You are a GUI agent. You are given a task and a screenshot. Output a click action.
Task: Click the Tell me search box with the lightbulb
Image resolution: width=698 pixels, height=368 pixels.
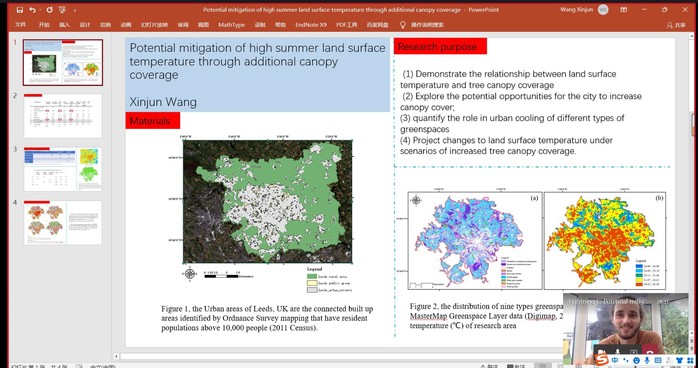[421, 25]
